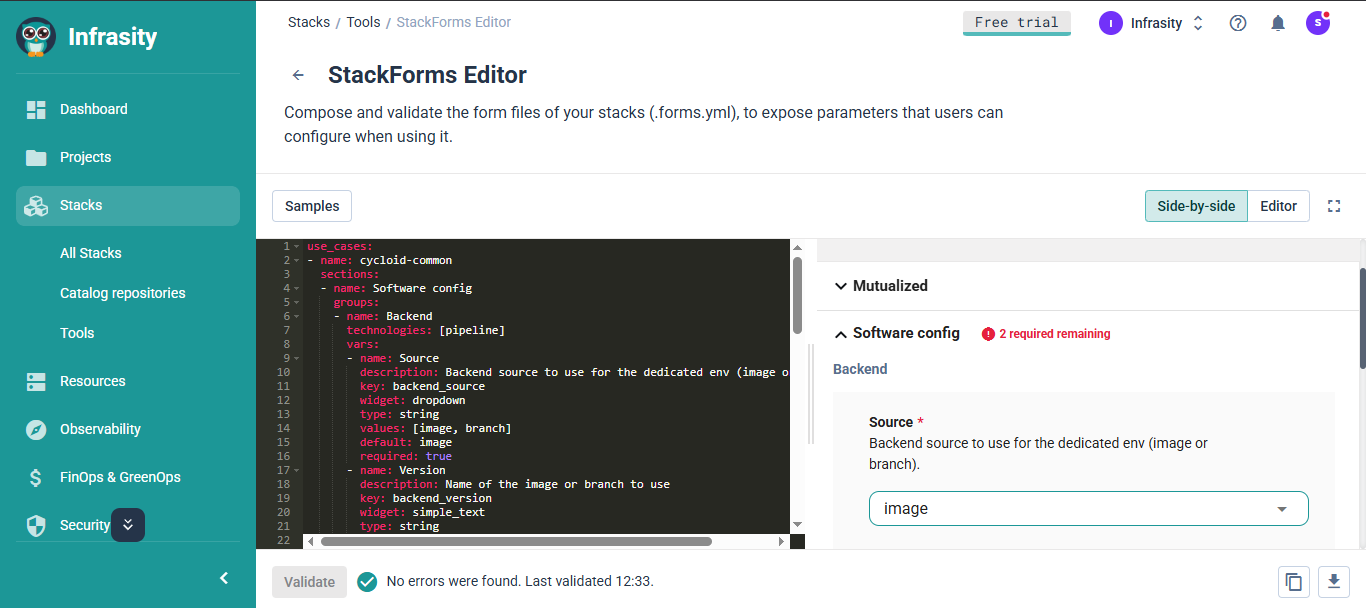
Task: Open the Infrasity organization switcher
Action: click(1152, 23)
